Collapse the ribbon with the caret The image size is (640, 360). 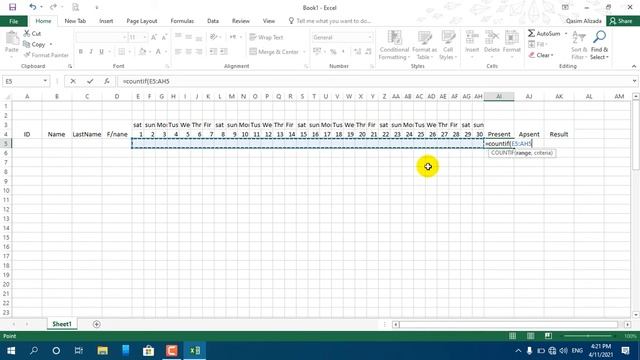tap(634, 66)
